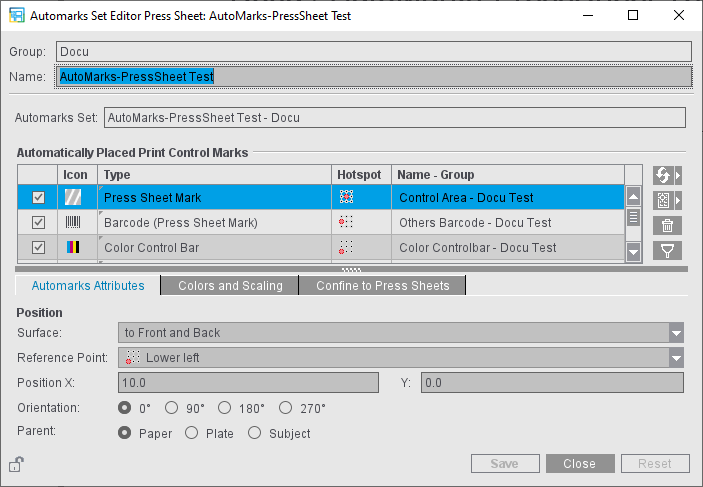Click the Group input field
Image resolution: width=703 pixels, height=487 pixels.
(x=374, y=52)
